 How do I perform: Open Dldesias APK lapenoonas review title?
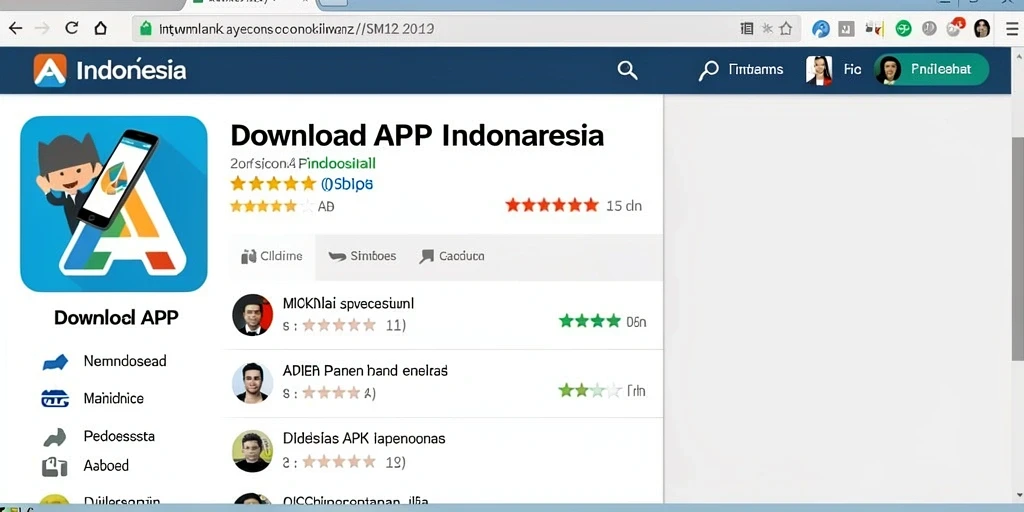point(364,438)
